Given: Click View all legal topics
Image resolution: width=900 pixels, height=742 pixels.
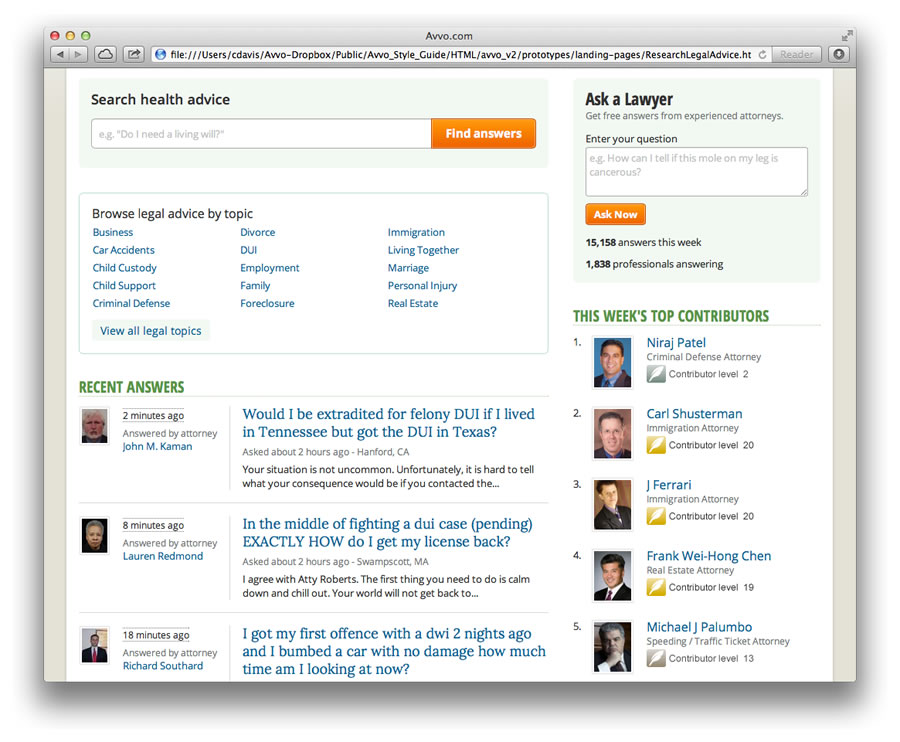Looking at the screenshot, I should 151,331.
